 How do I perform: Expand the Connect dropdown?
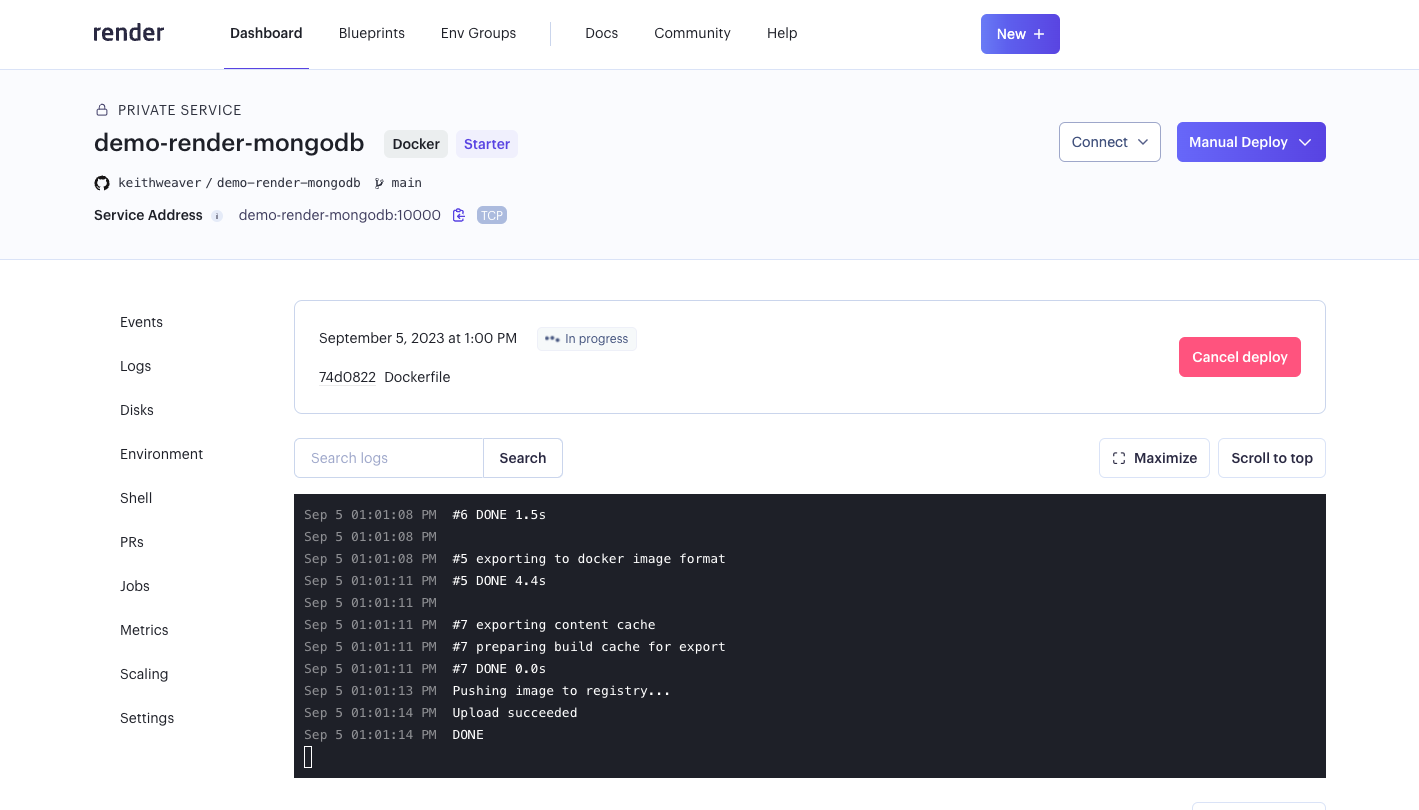pyautogui.click(x=1109, y=142)
